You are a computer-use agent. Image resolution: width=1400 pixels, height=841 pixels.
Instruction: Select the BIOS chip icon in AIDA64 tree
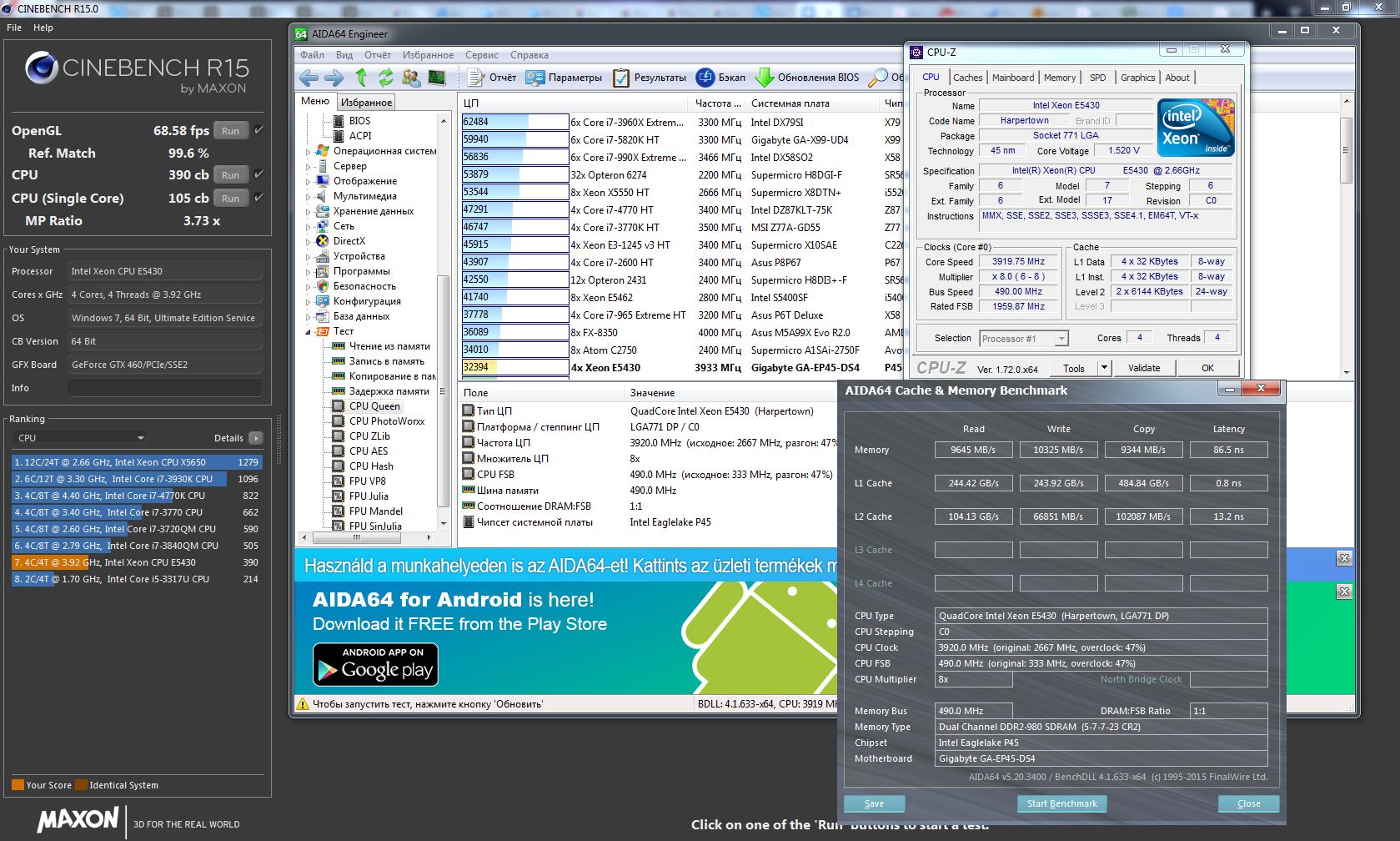pos(339,121)
